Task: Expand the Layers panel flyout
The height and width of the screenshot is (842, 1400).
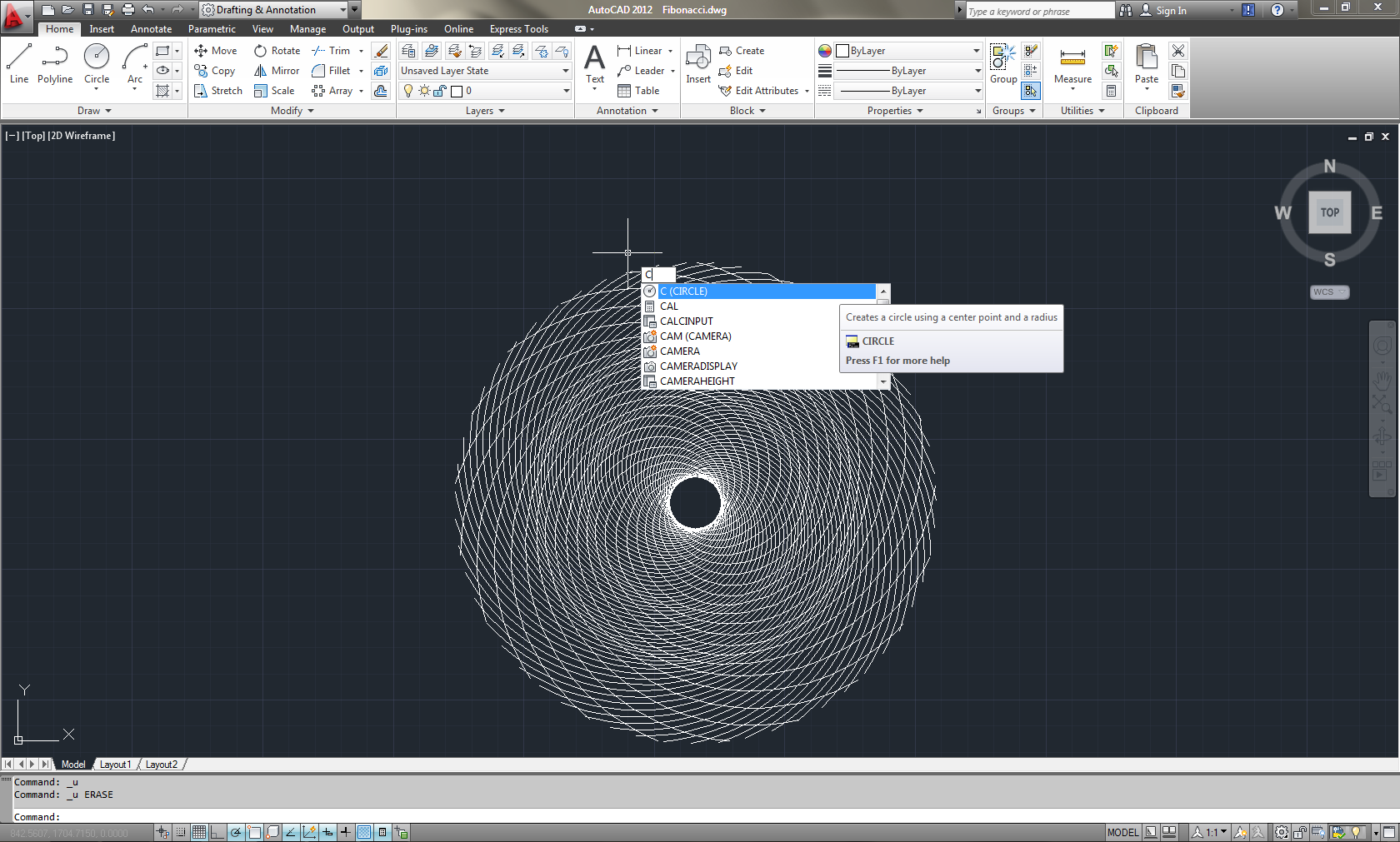Action: pyautogui.click(x=485, y=111)
